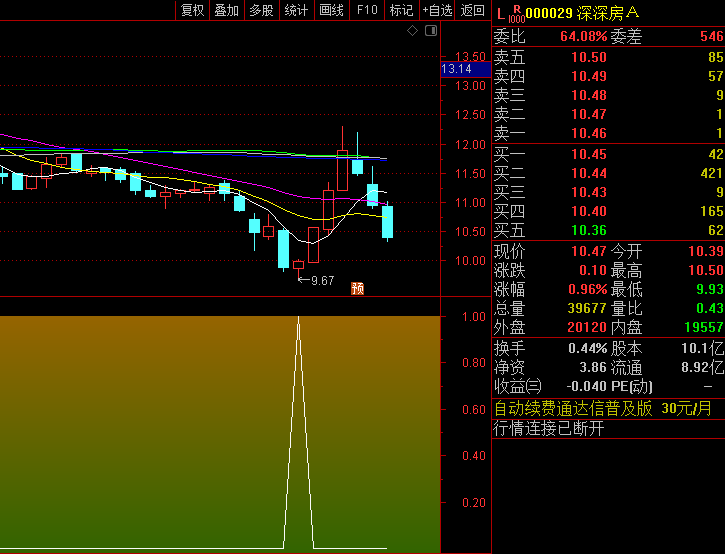This screenshot has height=554, width=725.
Task: Click the L margin trading indicator
Action: pyautogui.click(x=501, y=14)
